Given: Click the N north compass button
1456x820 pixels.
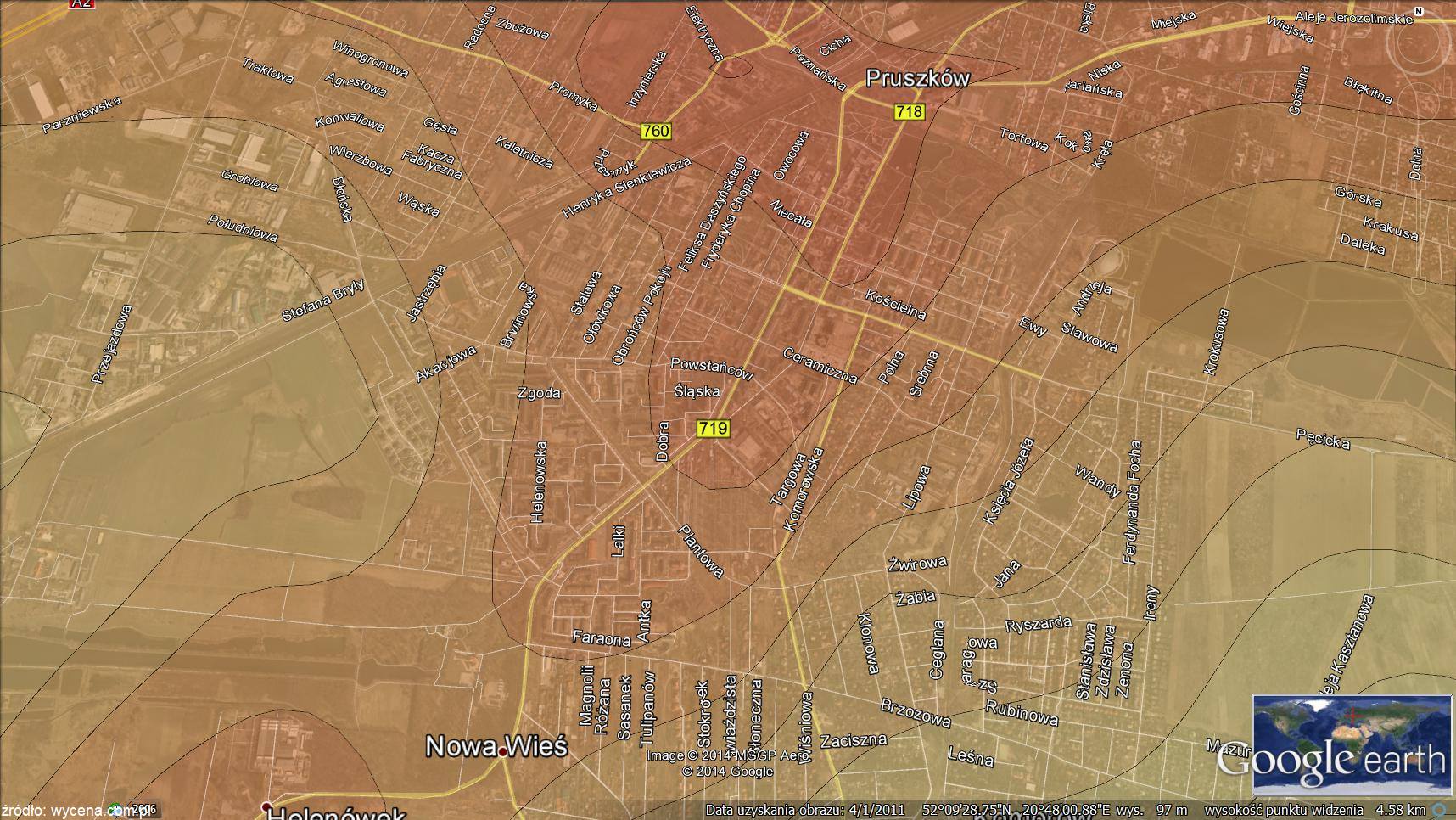Looking at the screenshot, I should [1419, 12].
